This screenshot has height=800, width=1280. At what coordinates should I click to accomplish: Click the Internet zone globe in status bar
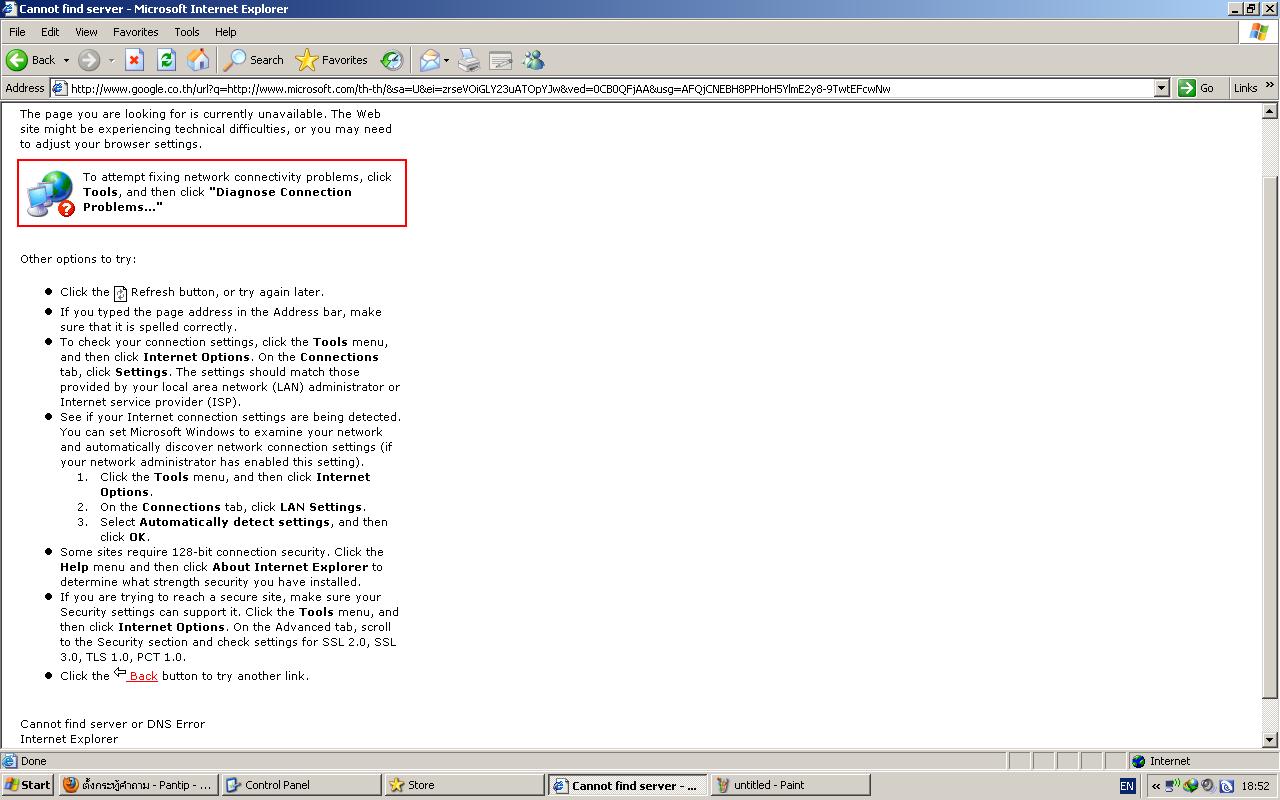tap(1138, 761)
